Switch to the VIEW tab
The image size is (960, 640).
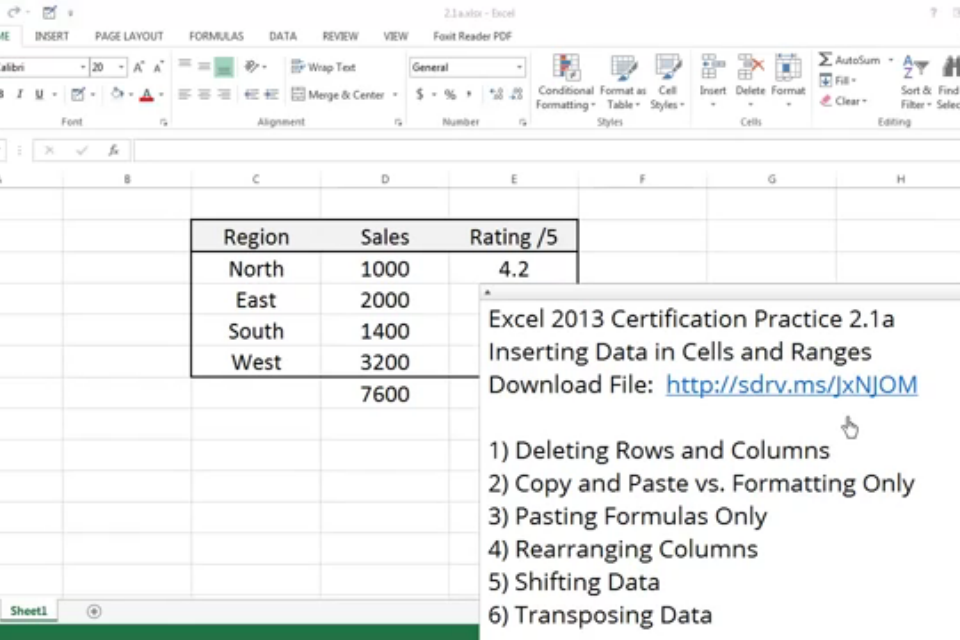[396, 36]
